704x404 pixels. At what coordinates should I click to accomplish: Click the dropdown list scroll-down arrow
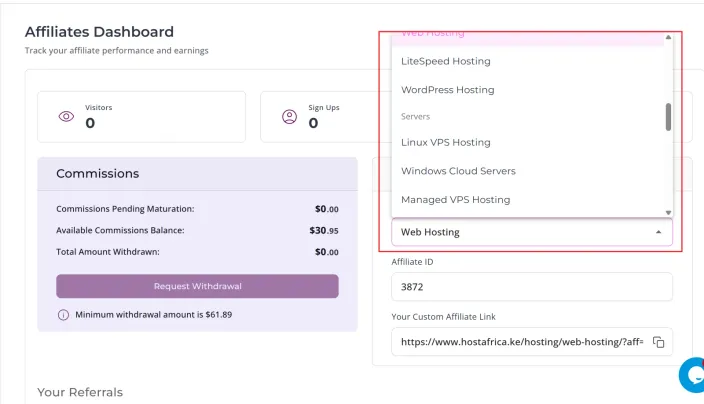coord(668,213)
